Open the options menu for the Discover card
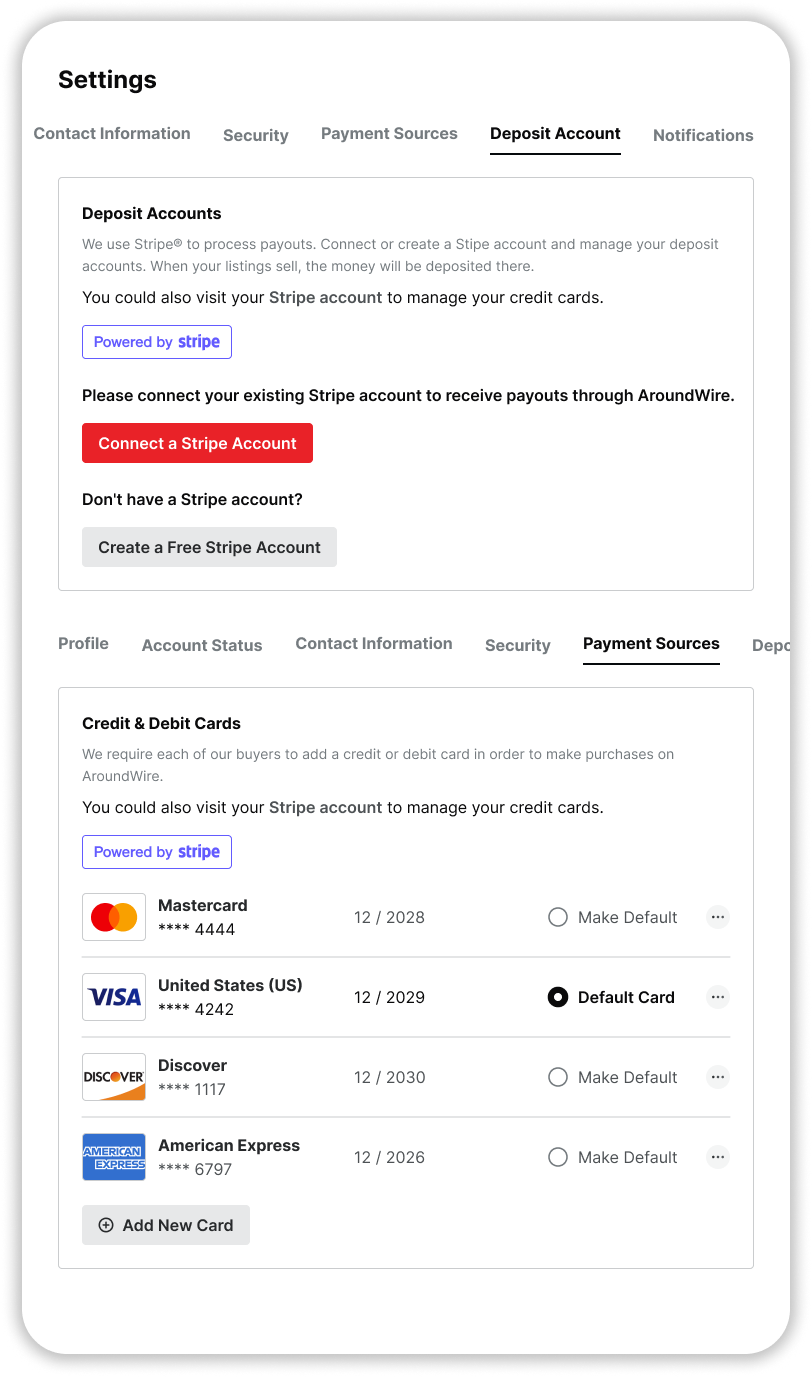This screenshot has height=1377, width=812. [x=717, y=1076]
